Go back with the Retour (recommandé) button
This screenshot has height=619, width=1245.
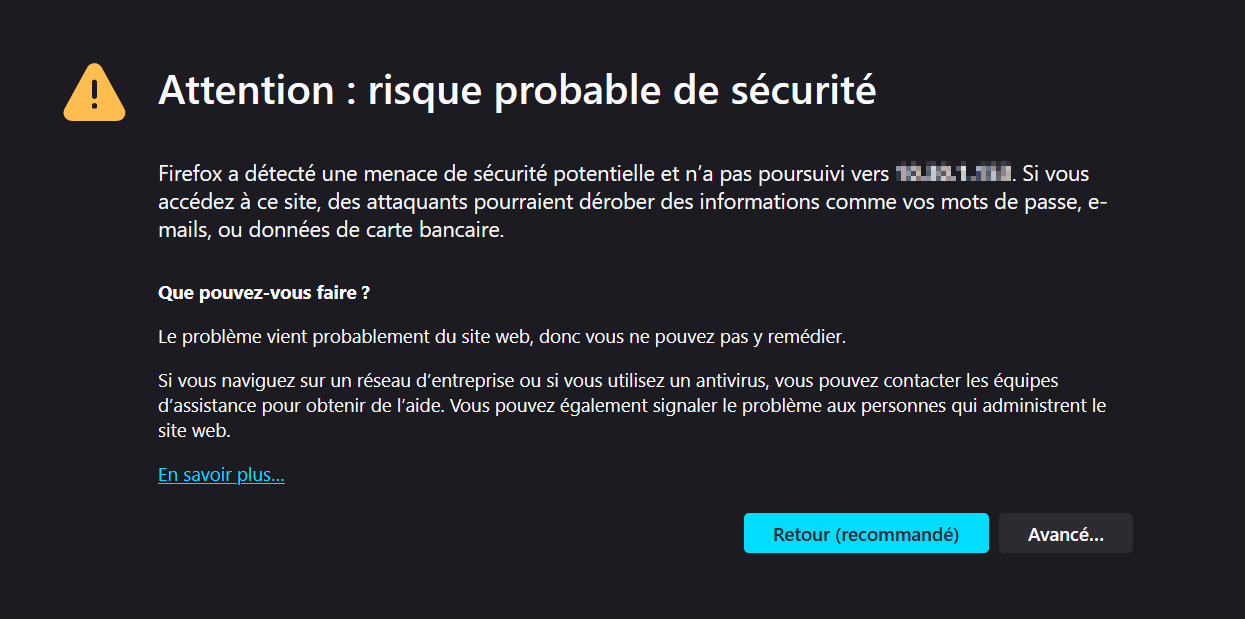point(866,534)
